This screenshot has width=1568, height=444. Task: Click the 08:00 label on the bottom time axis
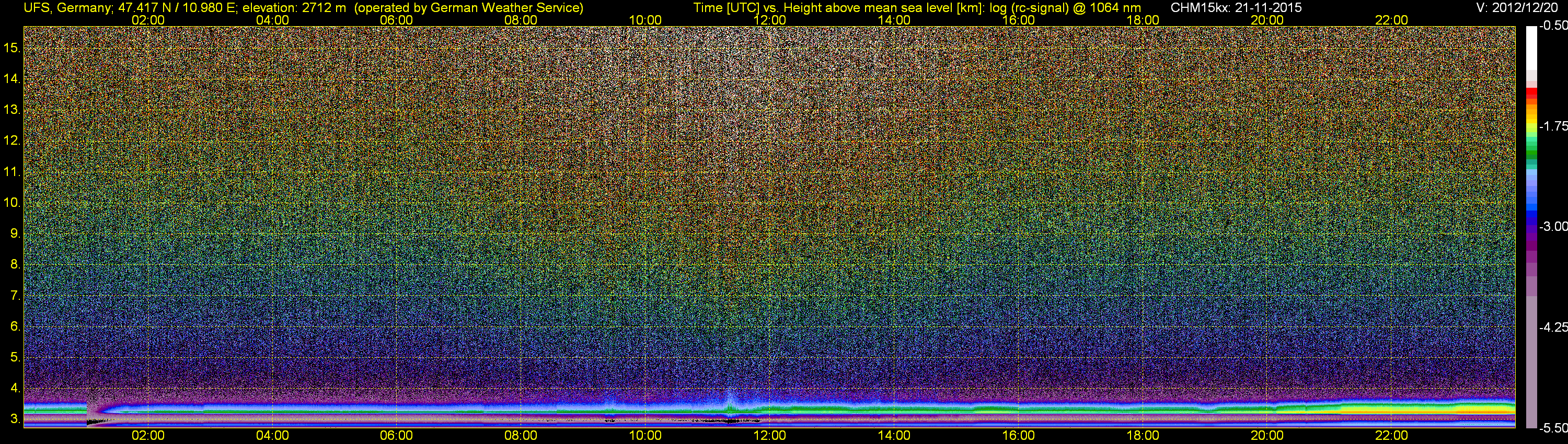pos(521,436)
